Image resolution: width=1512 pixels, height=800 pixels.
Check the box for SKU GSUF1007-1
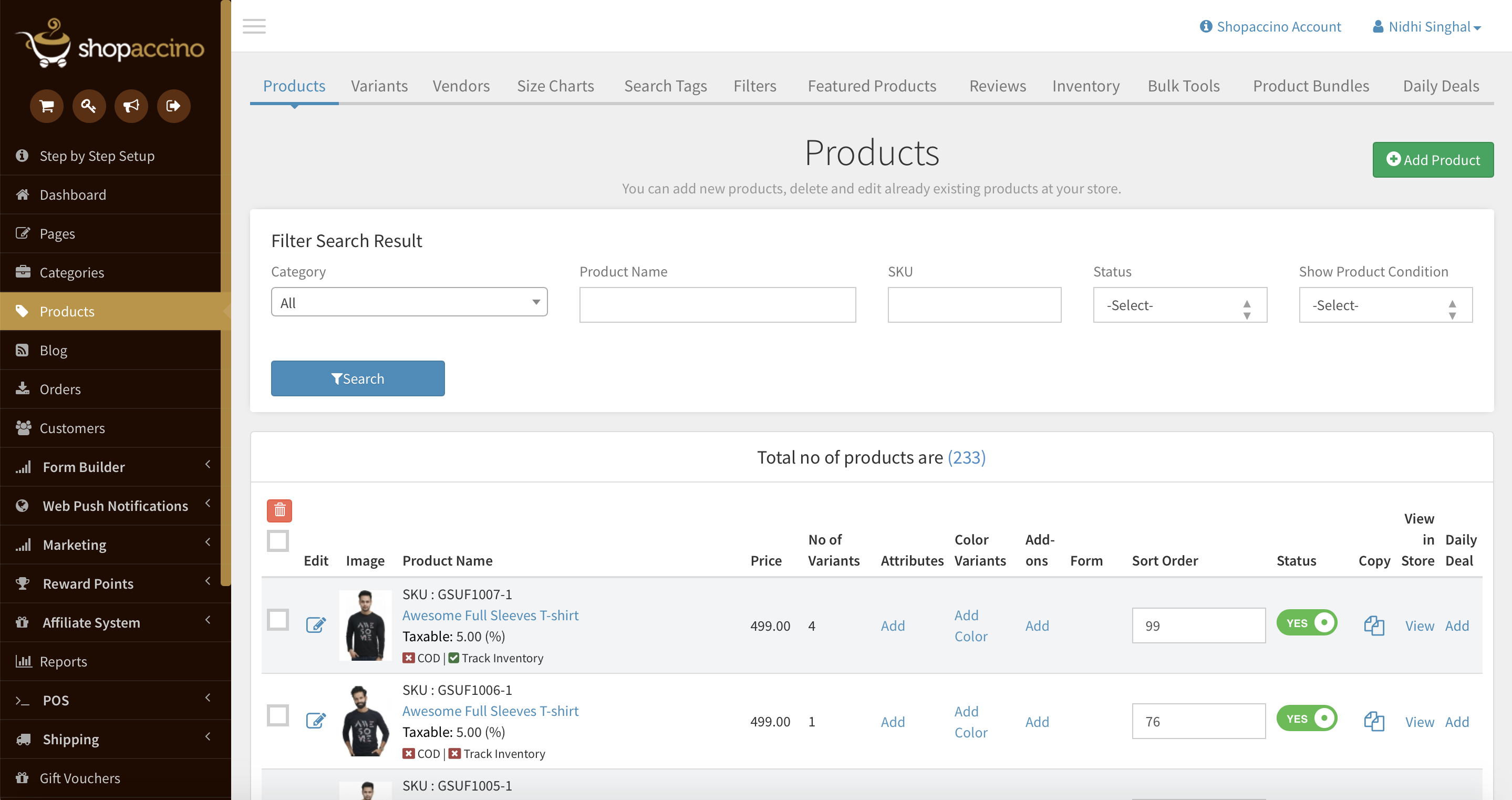coord(277,619)
